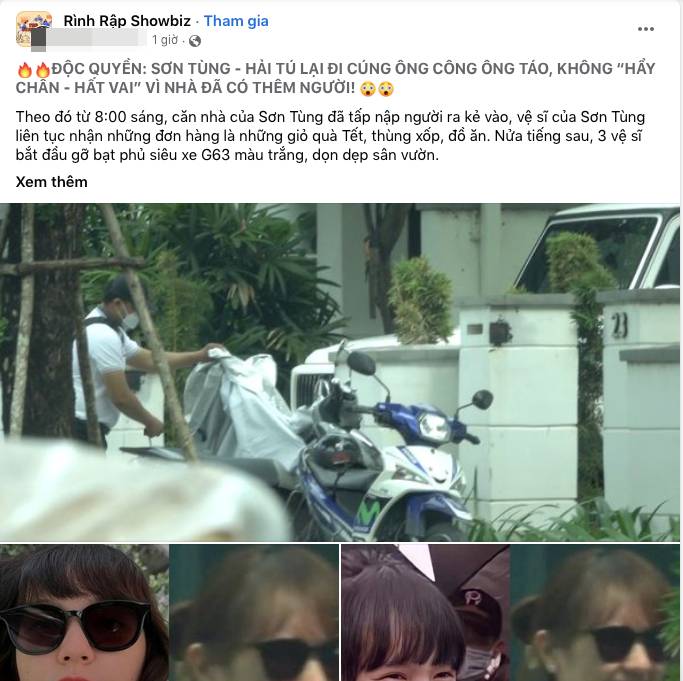683x681 pixels.
Task: Click the bold ĐỘC QUYỀN headline text
Action: click(335, 78)
